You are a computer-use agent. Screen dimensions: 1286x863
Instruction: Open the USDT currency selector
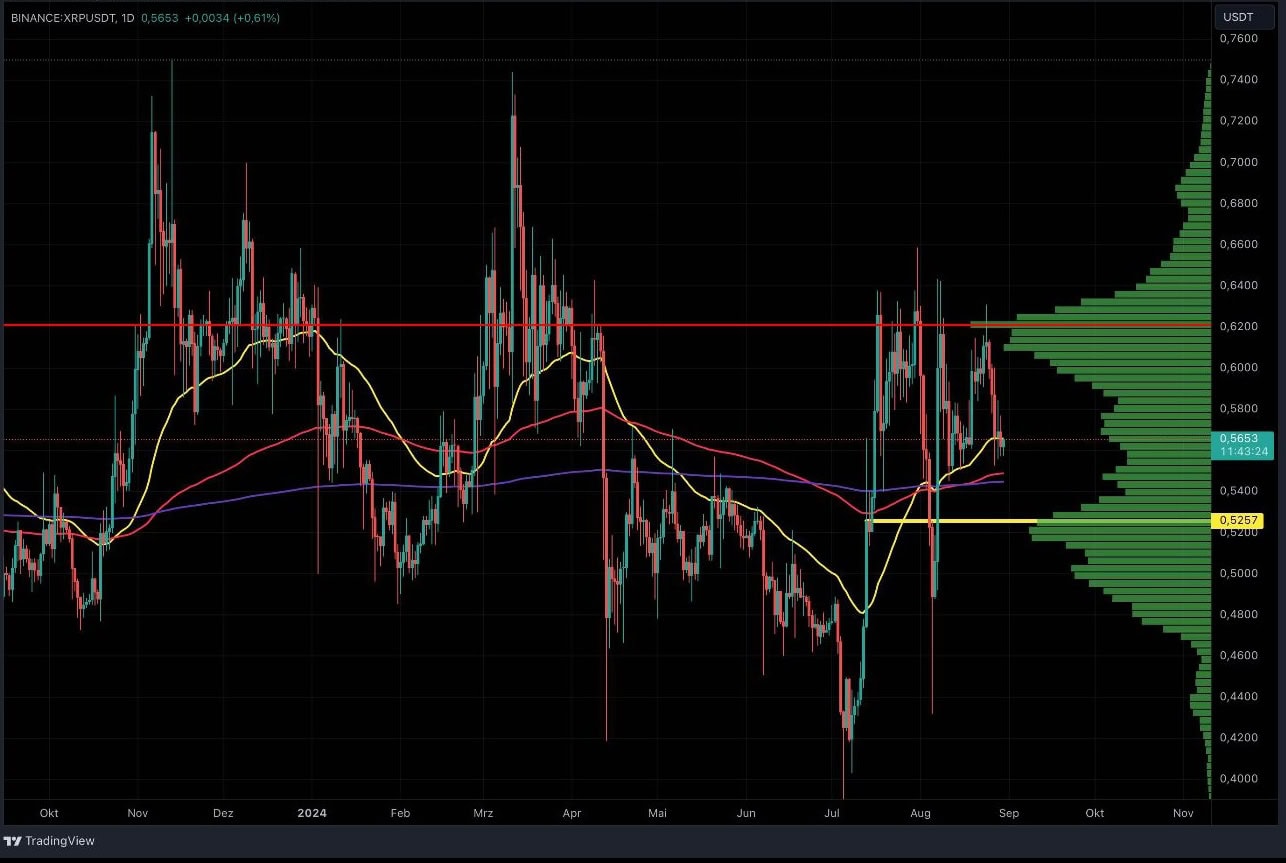click(1244, 17)
